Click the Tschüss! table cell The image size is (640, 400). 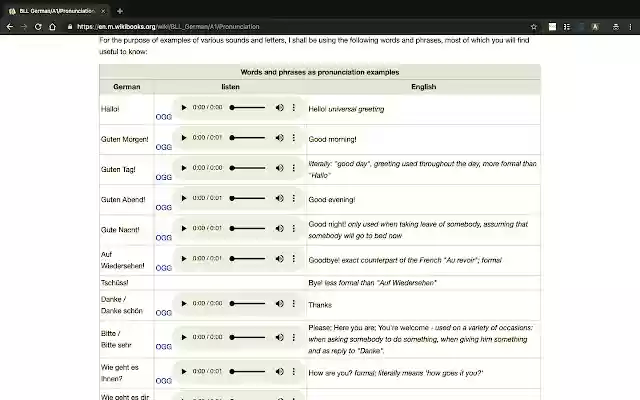[127, 282]
